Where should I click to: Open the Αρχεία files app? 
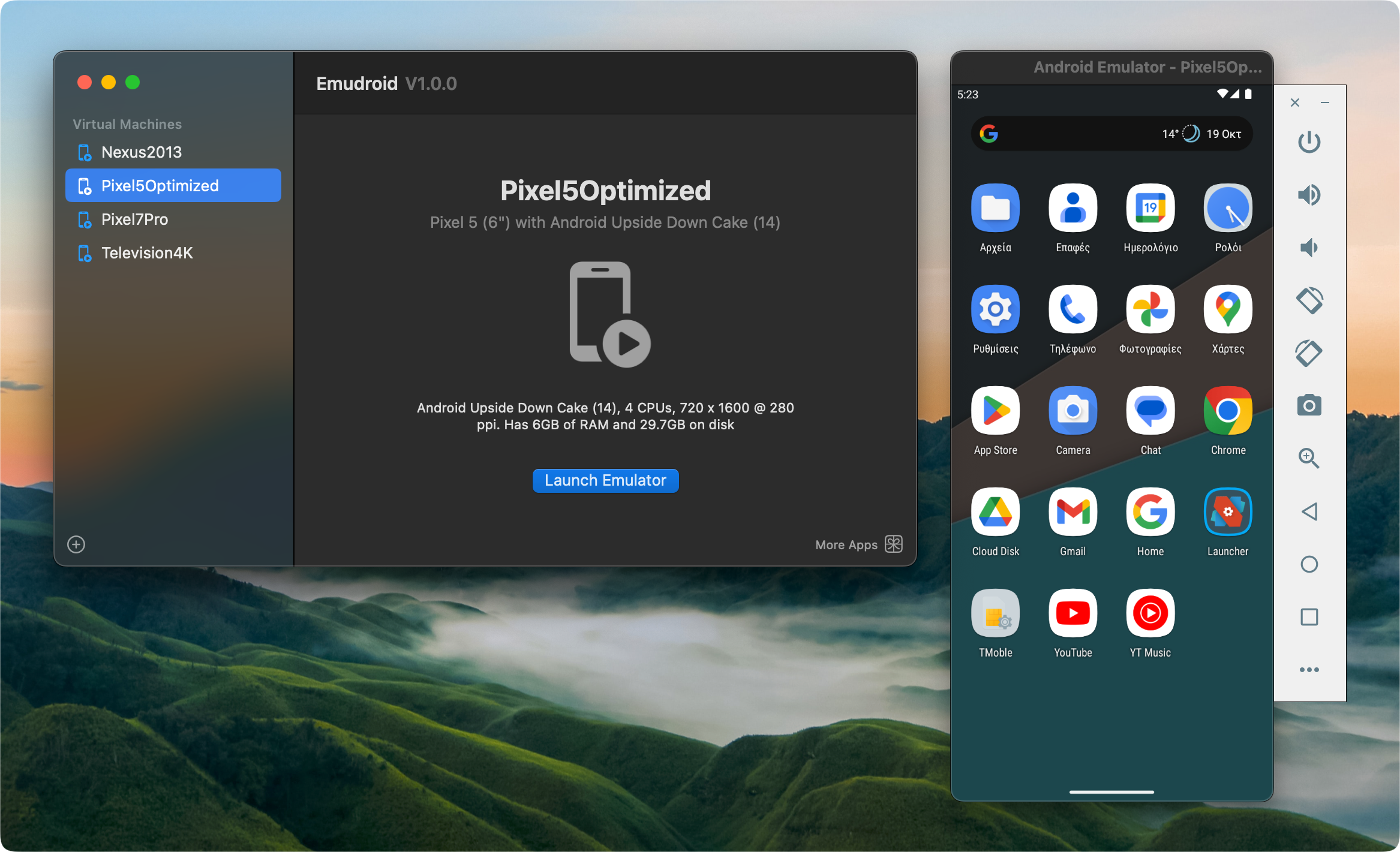pos(995,218)
